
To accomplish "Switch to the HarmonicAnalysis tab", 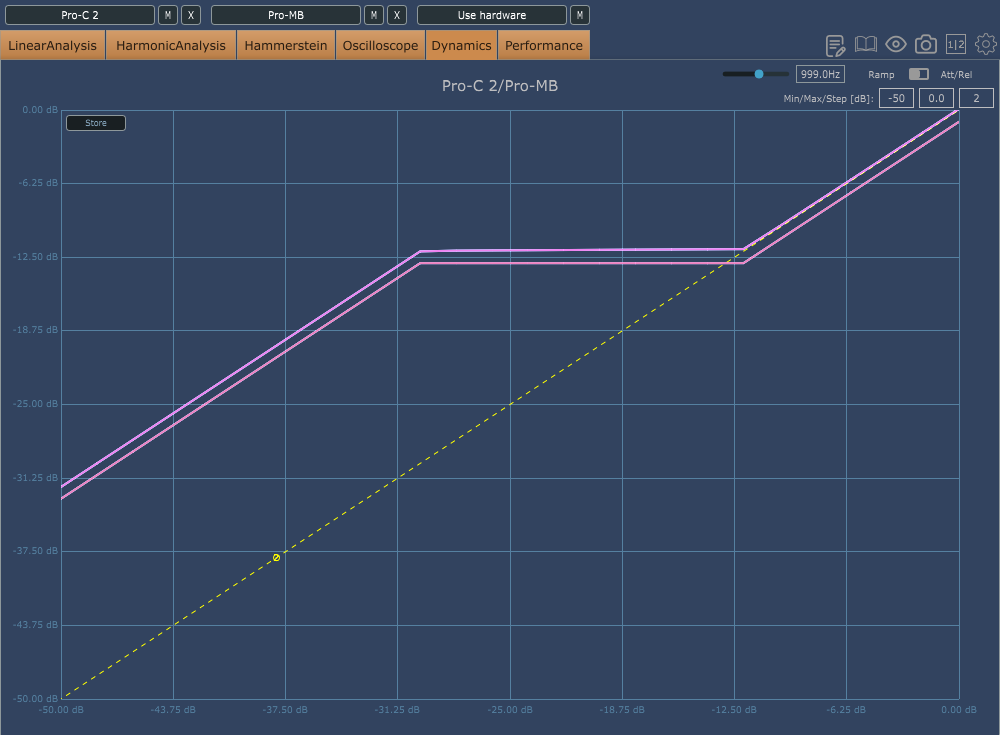I will (171, 45).
